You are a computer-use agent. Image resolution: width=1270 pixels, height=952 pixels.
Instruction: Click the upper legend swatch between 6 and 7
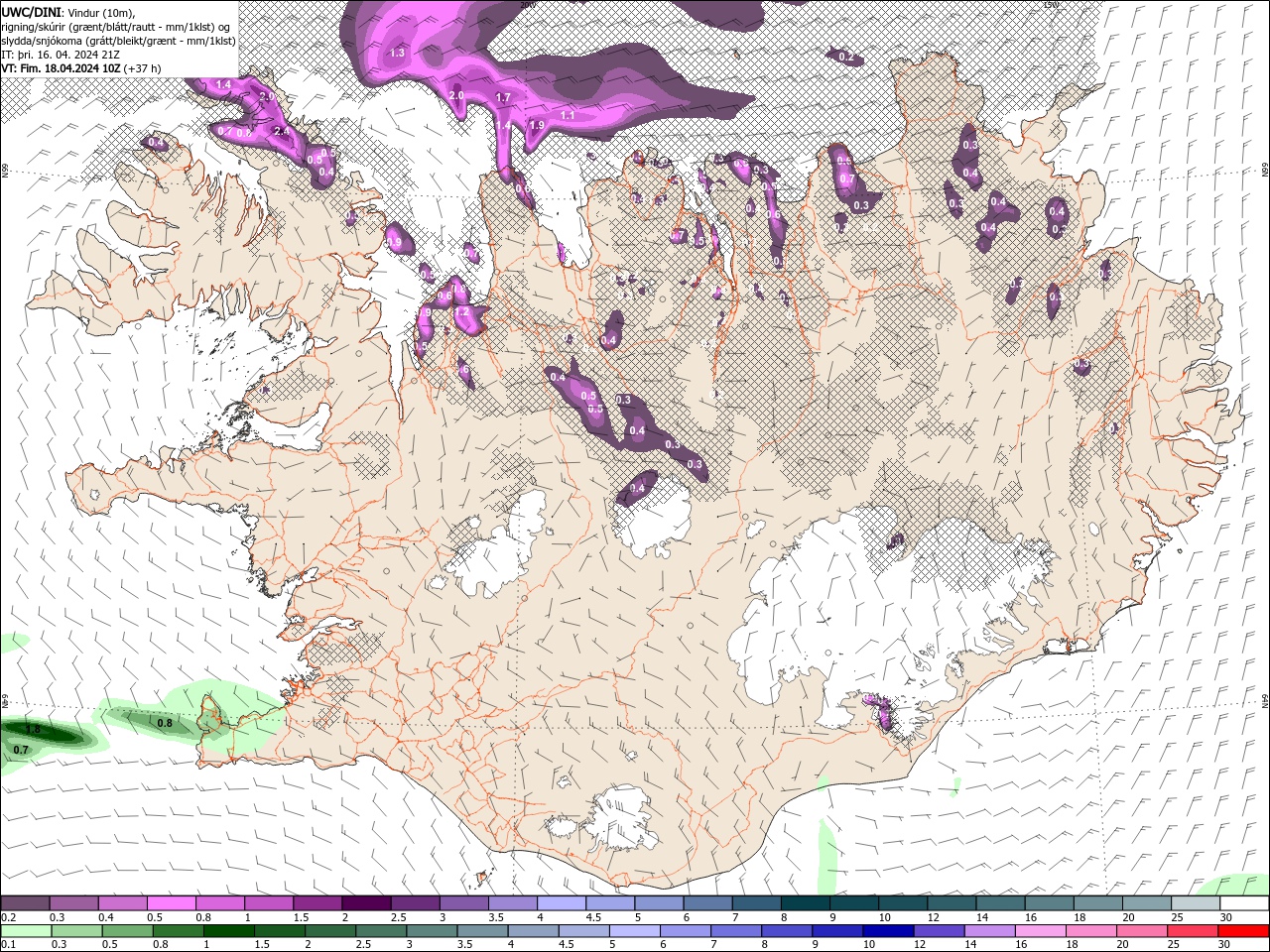click(x=706, y=903)
